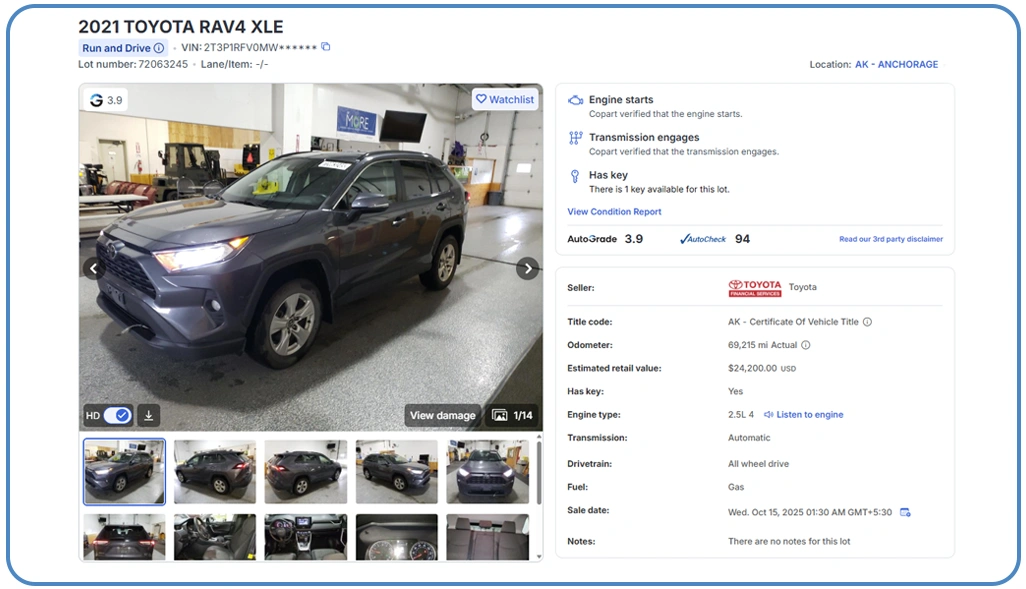Download the image using the download icon

pyautogui.click(x=149, y=416)
